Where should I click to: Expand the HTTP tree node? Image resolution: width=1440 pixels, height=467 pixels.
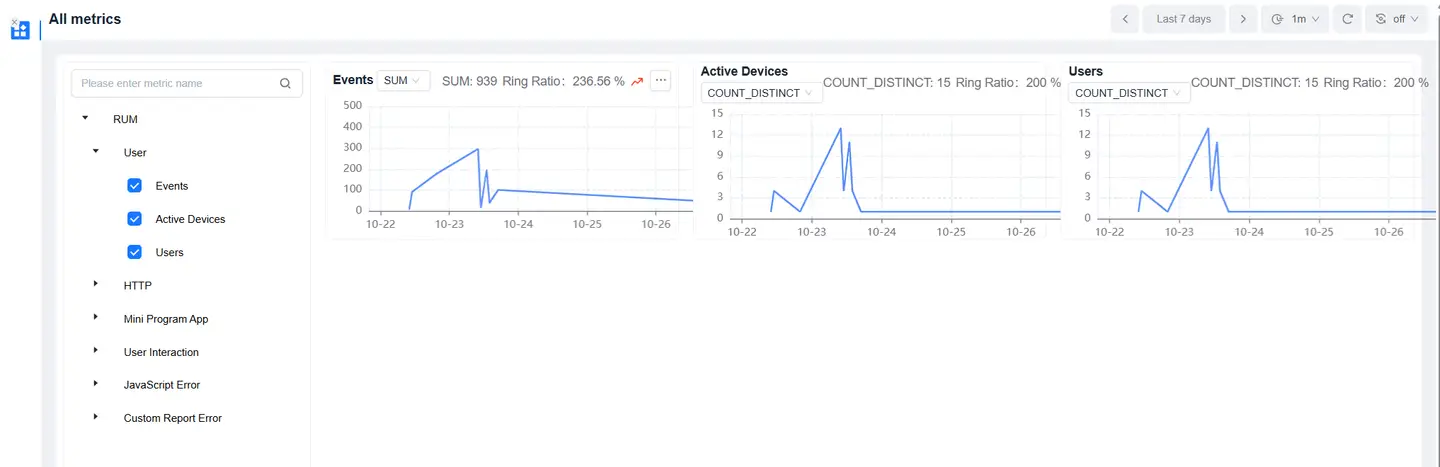(96, 284)
